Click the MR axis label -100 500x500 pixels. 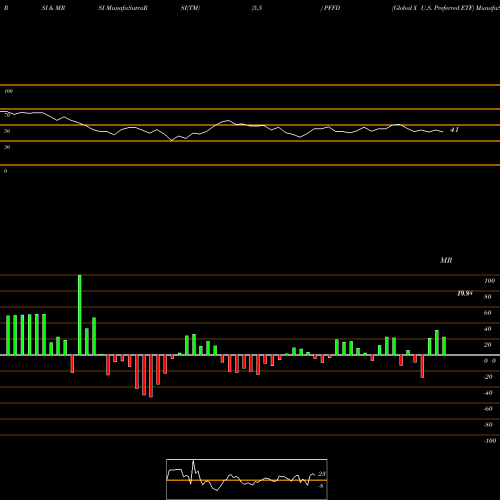pyautogui.click(x=490, y=441)
